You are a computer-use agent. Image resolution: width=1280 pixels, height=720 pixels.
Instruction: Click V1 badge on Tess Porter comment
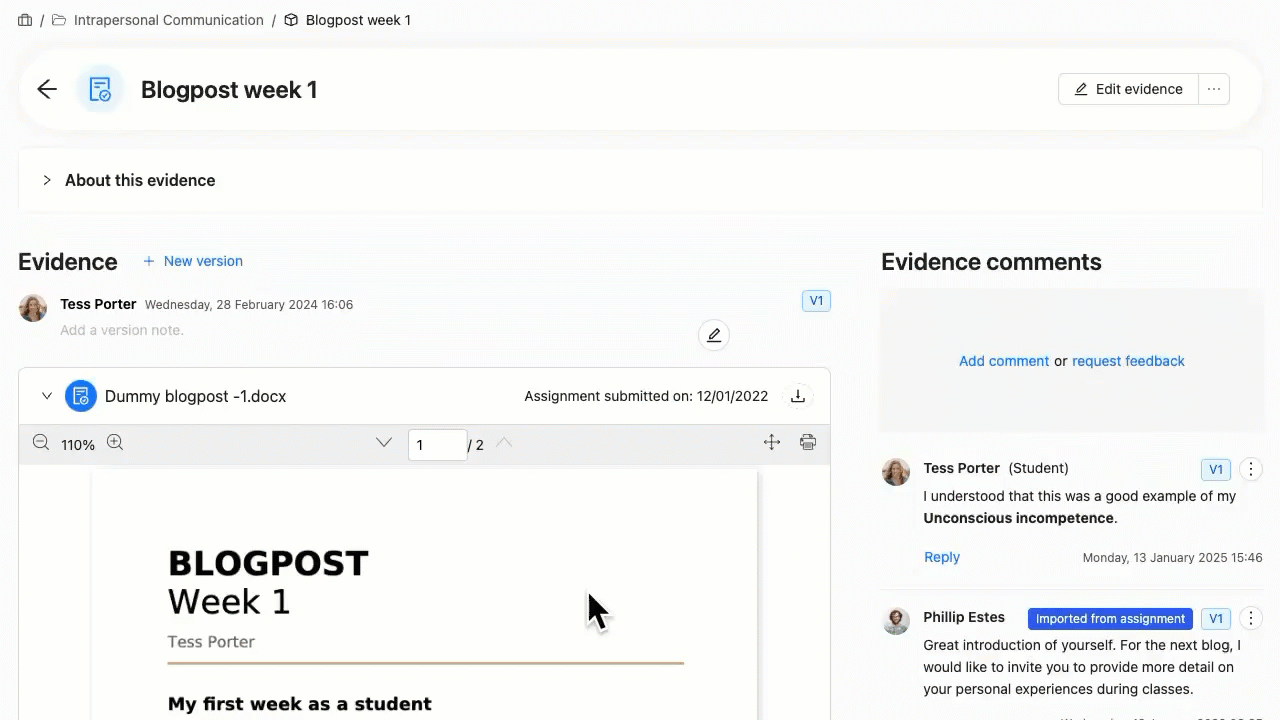click(1215, 469)
